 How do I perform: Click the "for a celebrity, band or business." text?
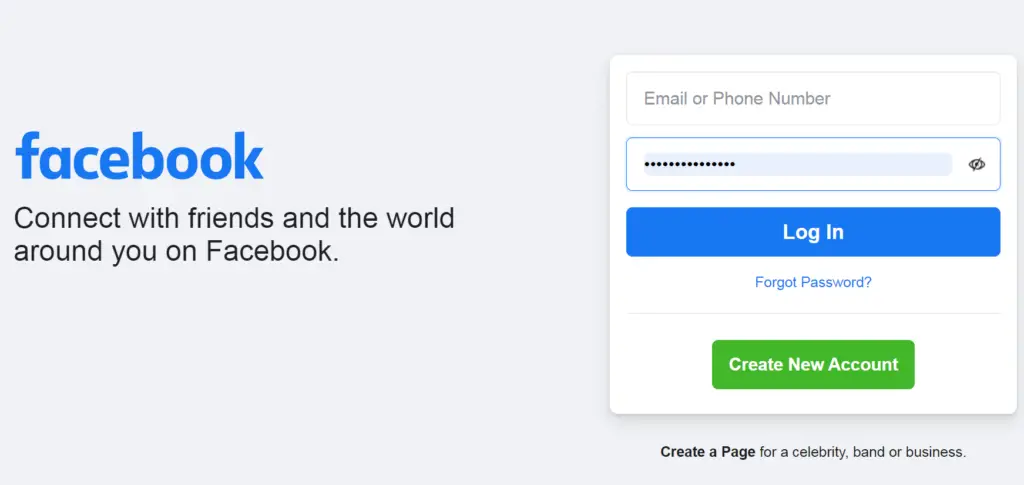(862, 452)
